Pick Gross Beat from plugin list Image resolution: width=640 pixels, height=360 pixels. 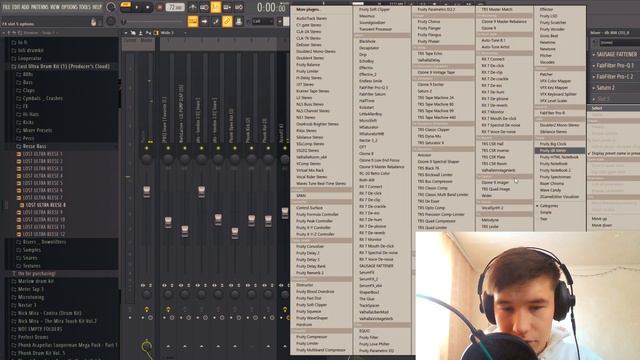point(549,36)
